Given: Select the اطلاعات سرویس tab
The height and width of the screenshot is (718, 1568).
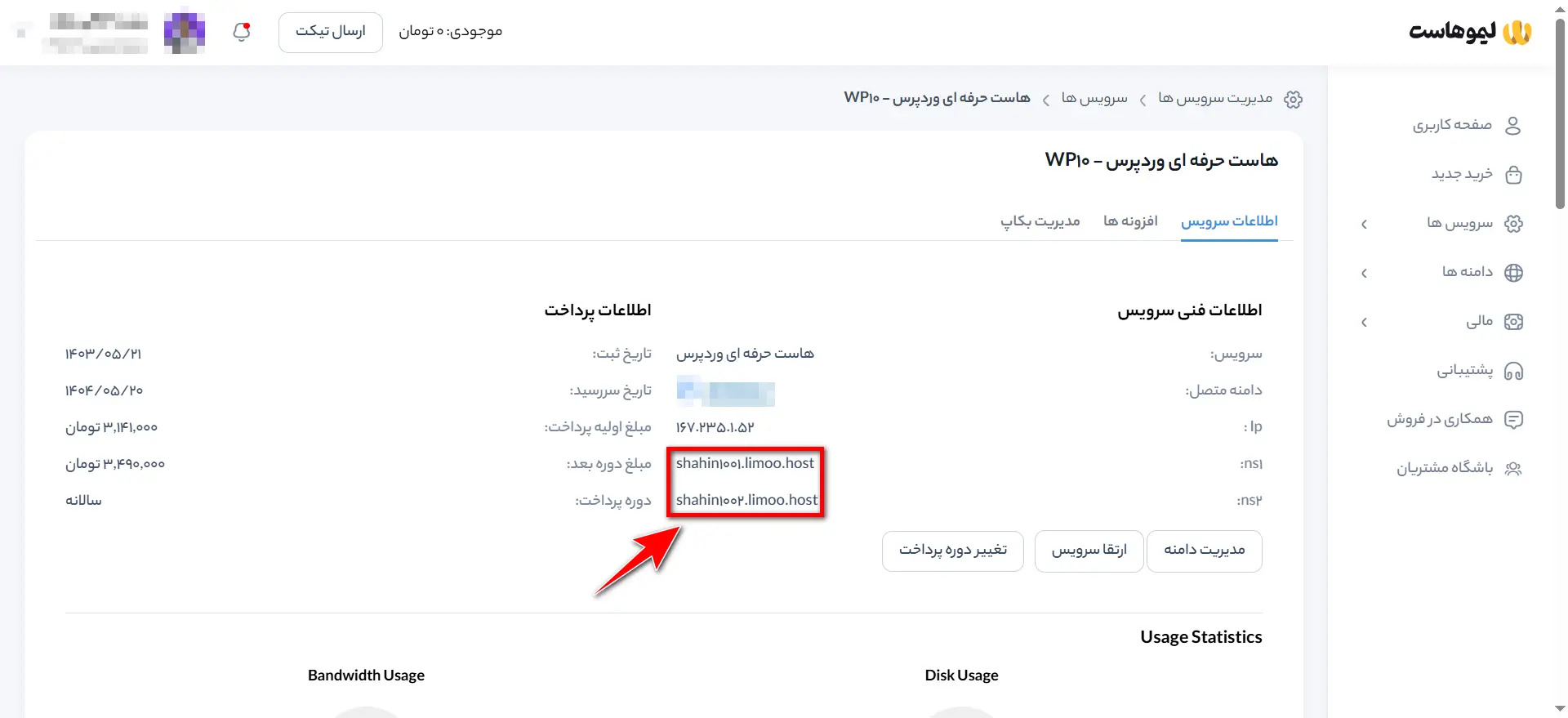Looking at the screenshot, I should click(x=1229, y=222).
